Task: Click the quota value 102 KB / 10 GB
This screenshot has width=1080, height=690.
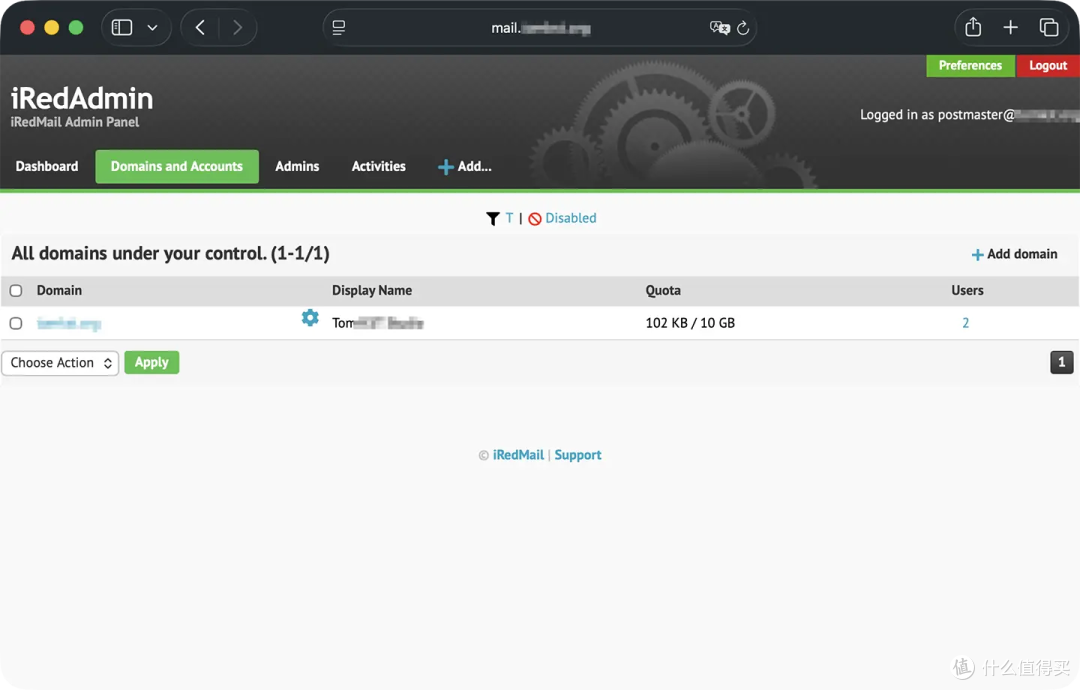Action: click(x=690, y=323)
